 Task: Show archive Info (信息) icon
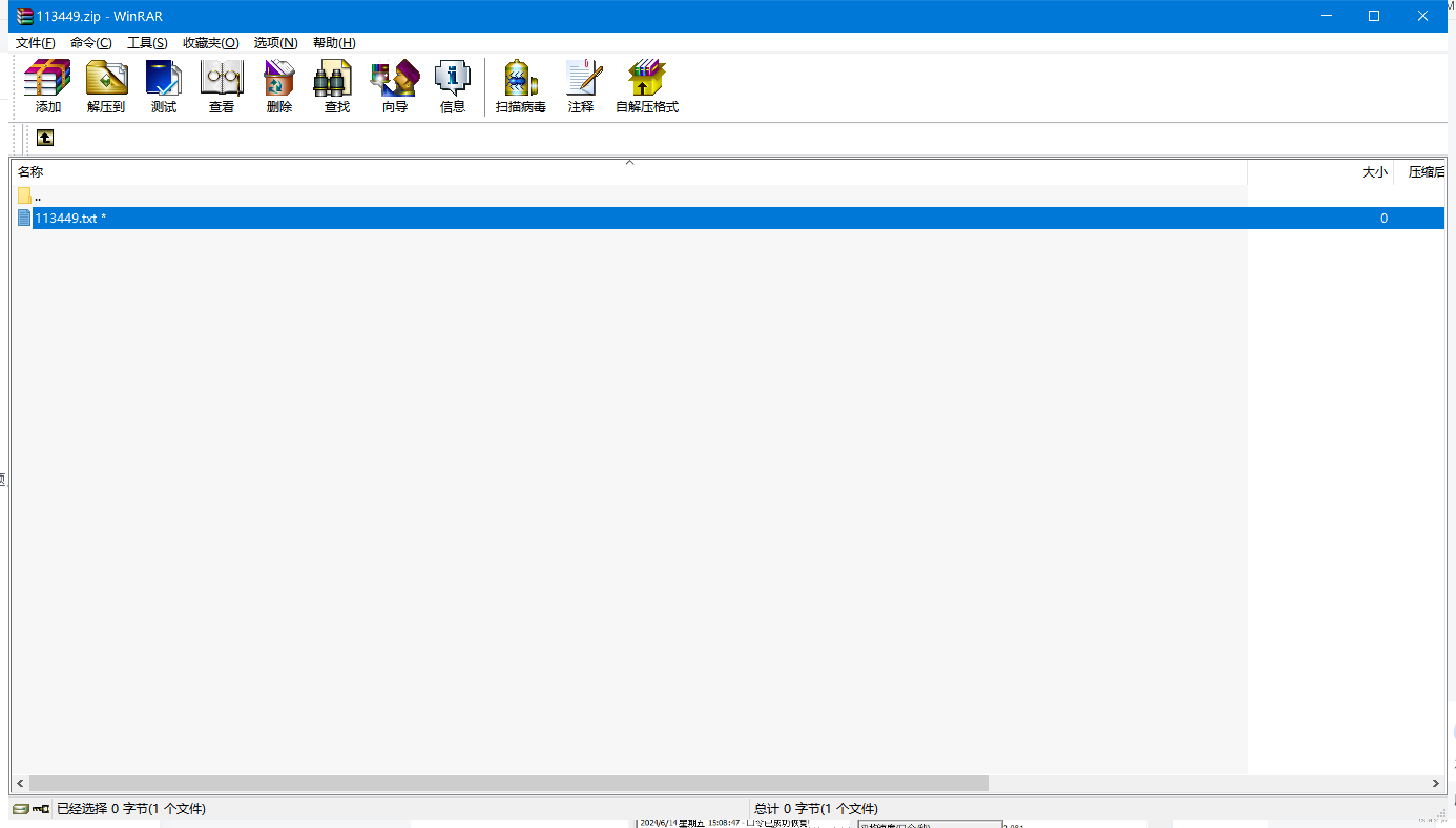pyautogui.click(x=453, y=86)
